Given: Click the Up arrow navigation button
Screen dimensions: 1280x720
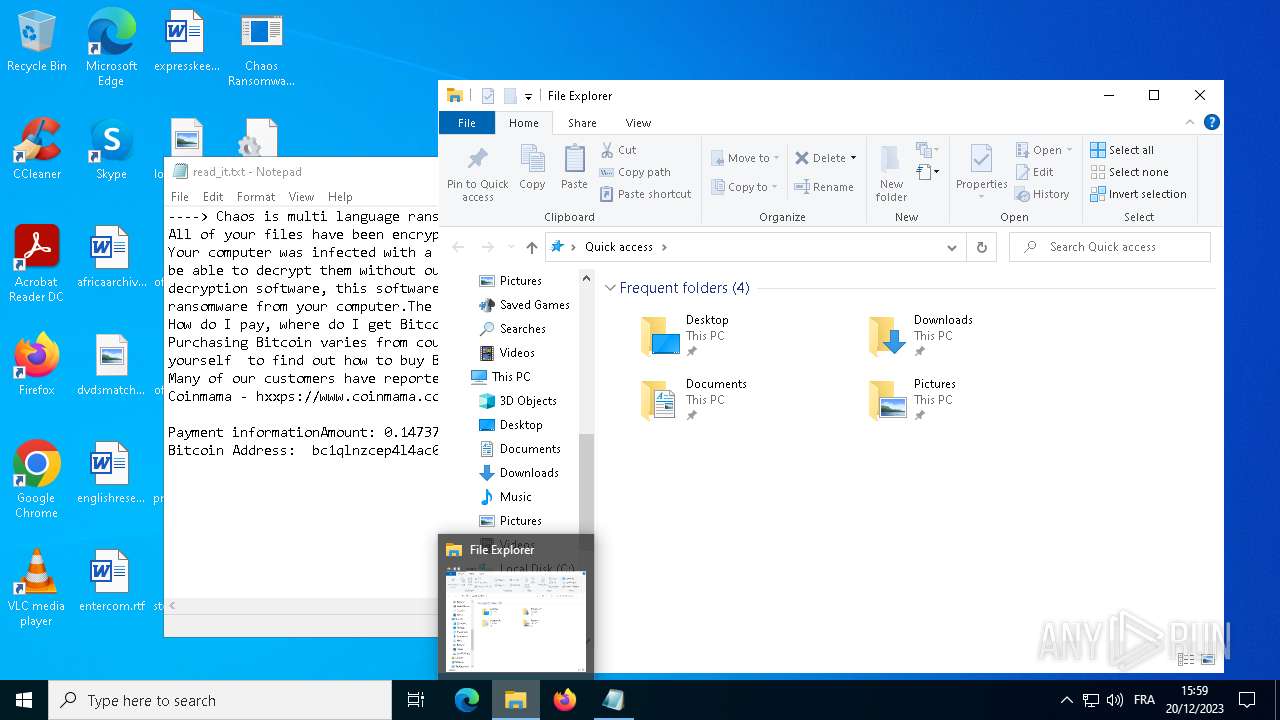Looking at the screenshot, I should point(532,247).
